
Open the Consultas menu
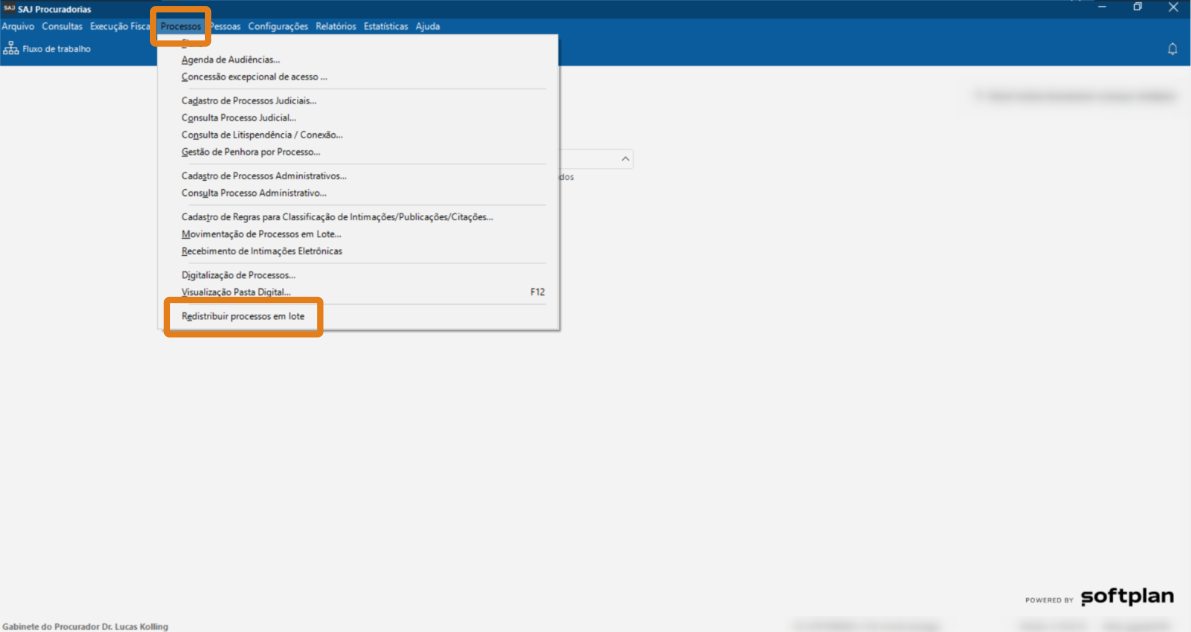[62, 27]
